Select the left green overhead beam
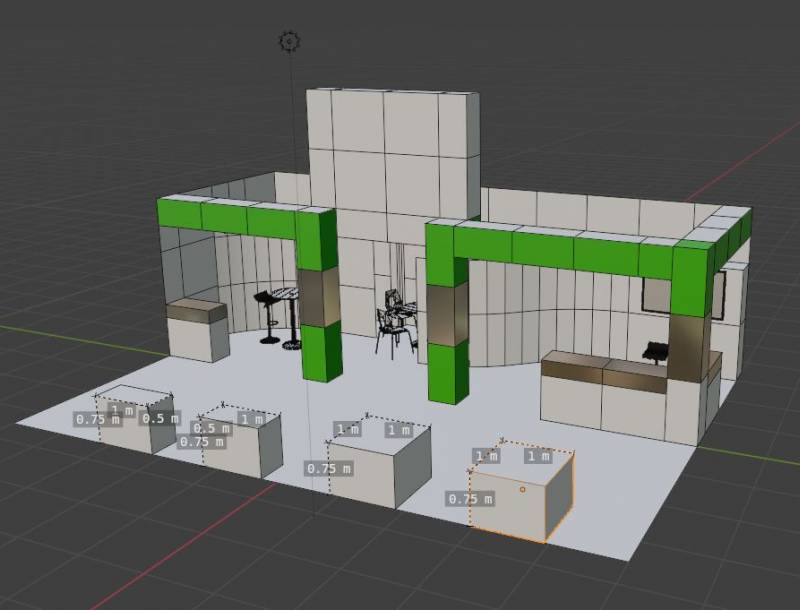Image resolution: width=800 pixels, height=610 pixels. coord(230,218)
